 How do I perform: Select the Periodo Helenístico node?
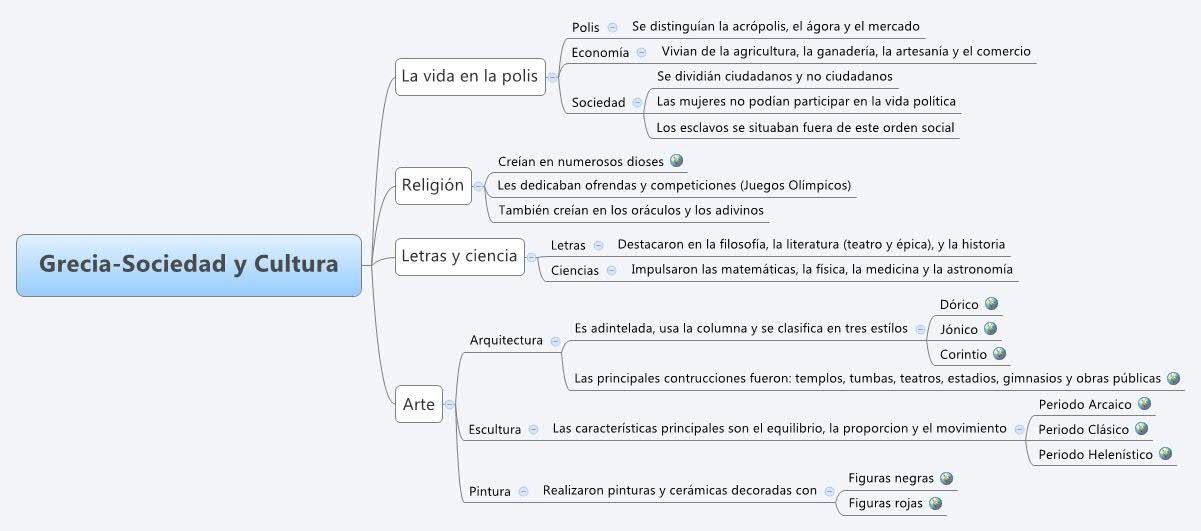(1096, 455)
